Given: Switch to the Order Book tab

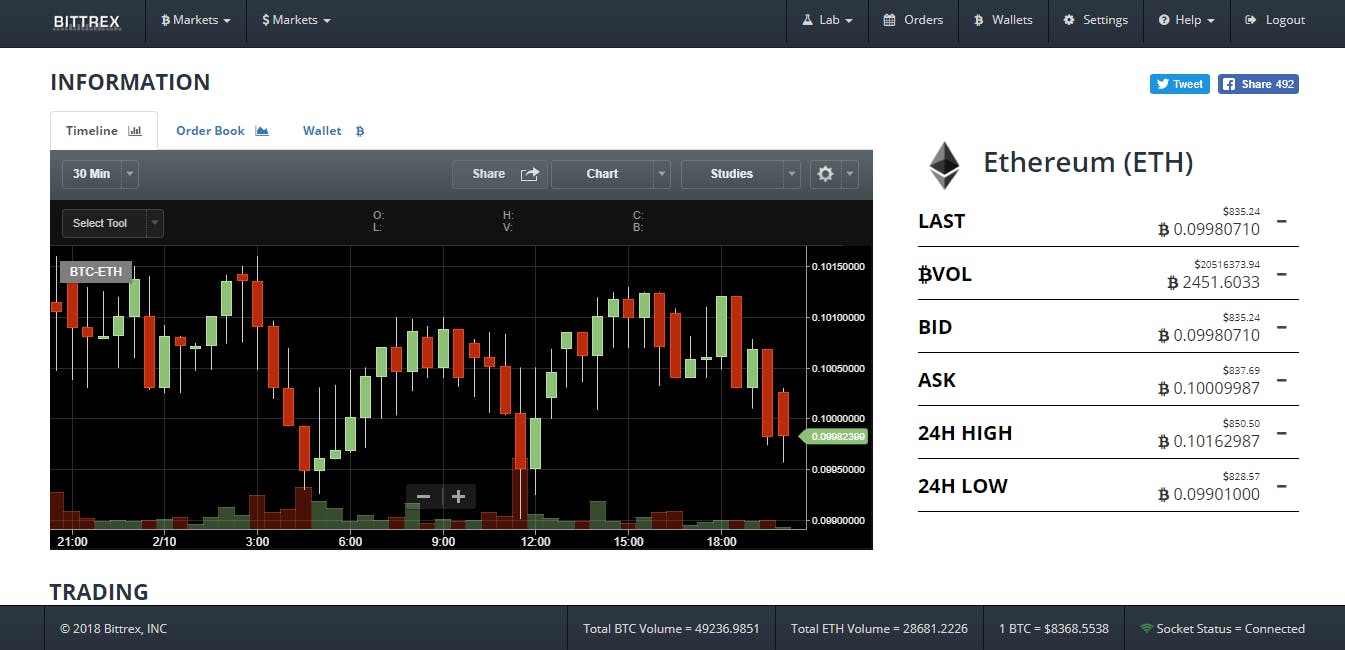Looking at the screenshot, I should [x=210, y=130].
